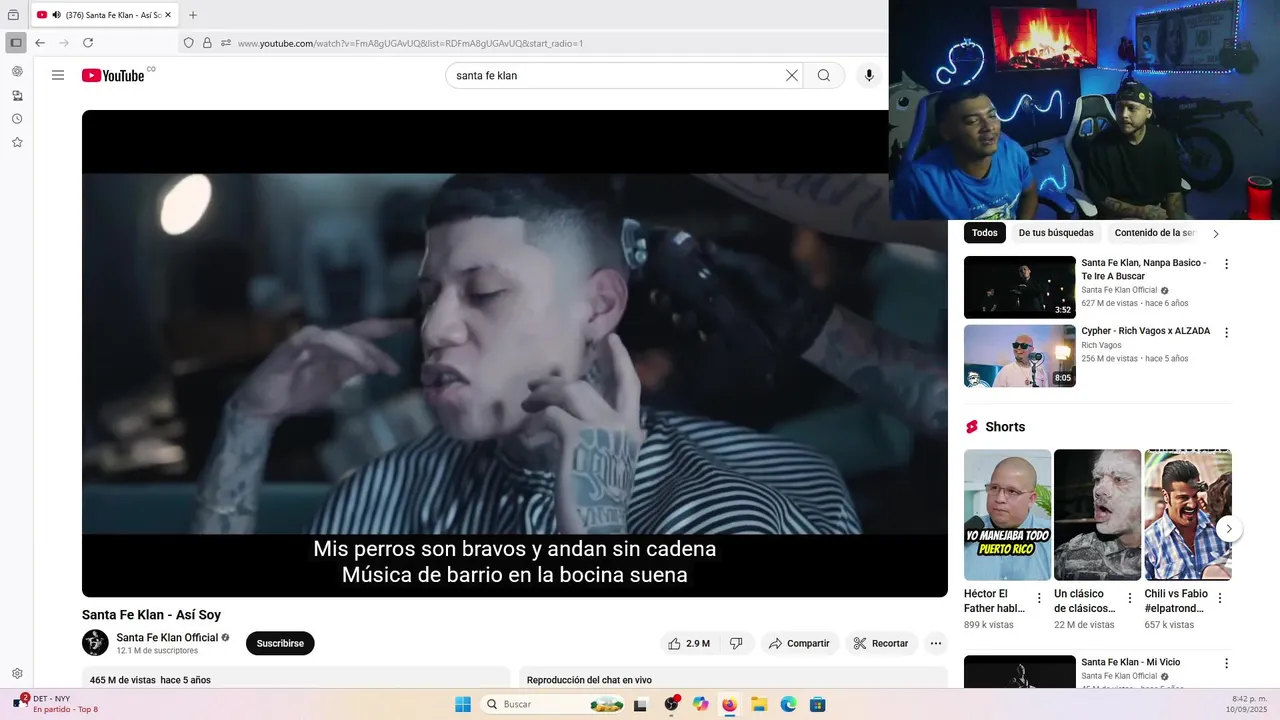The width and height of the screenshot is (1280, 720).
Task: Open the YO MANEJABA TODO short thumbnail
Action: (x=1007, y=515)
